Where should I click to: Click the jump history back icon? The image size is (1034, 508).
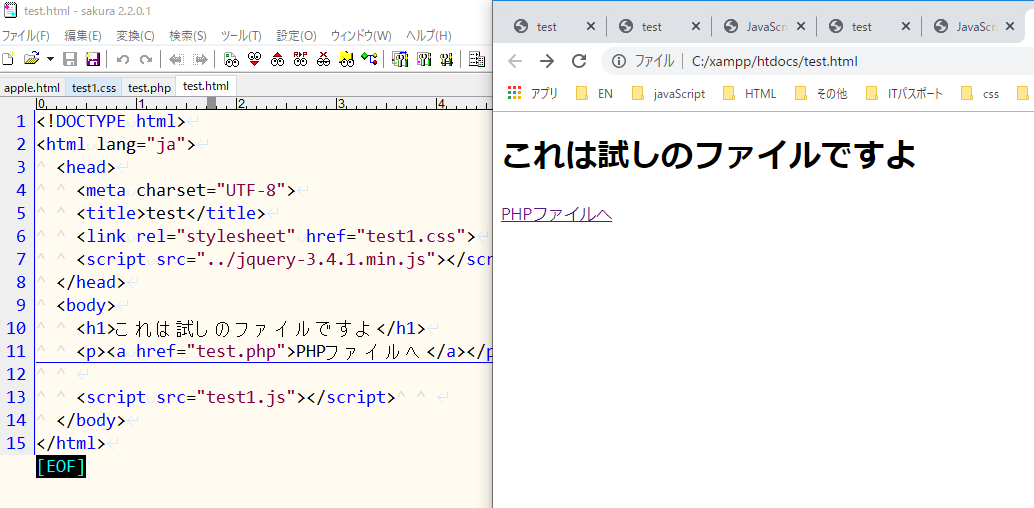coord(177,59)
